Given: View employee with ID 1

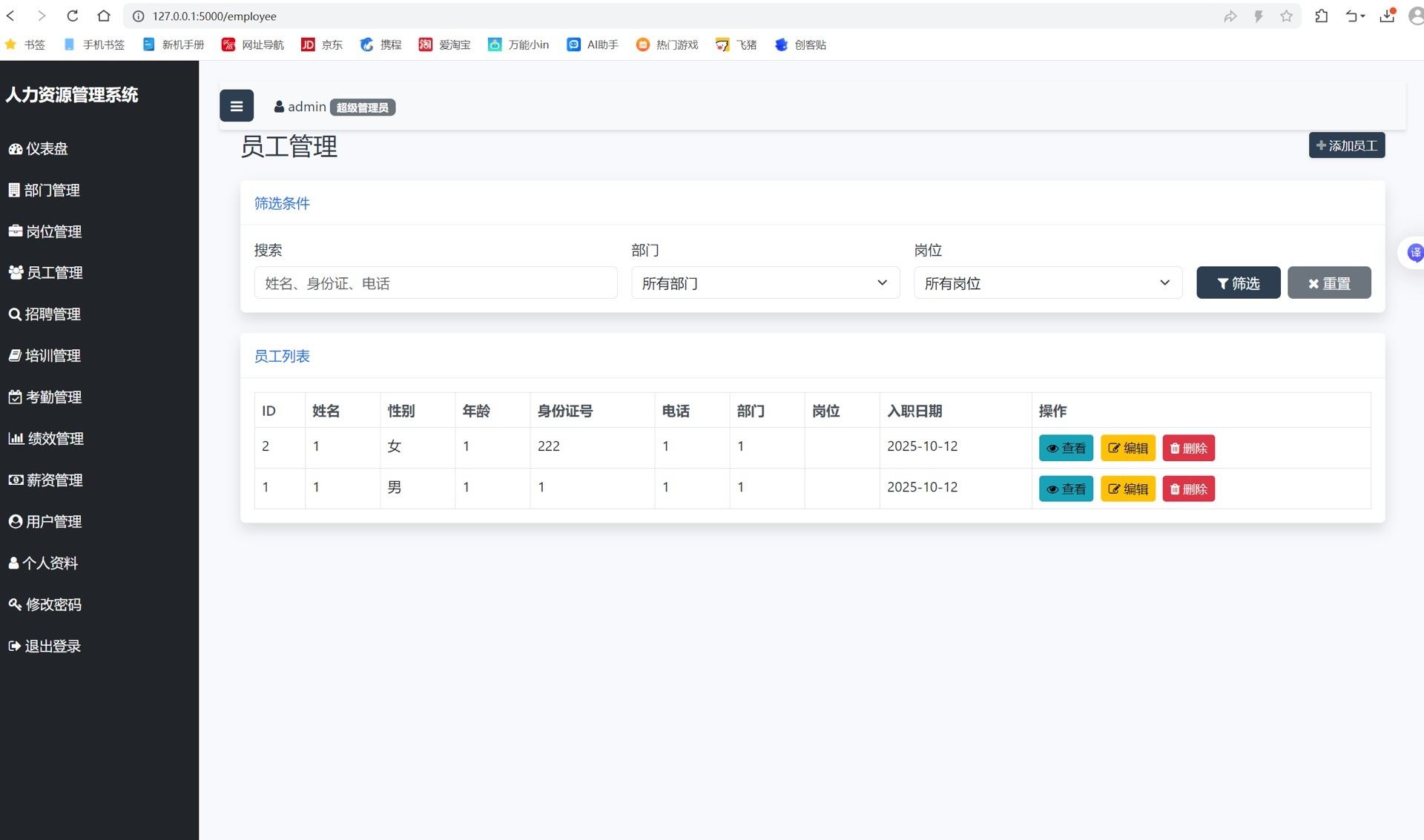Looking at the screenshot, I should click(x=1065, y=489).
